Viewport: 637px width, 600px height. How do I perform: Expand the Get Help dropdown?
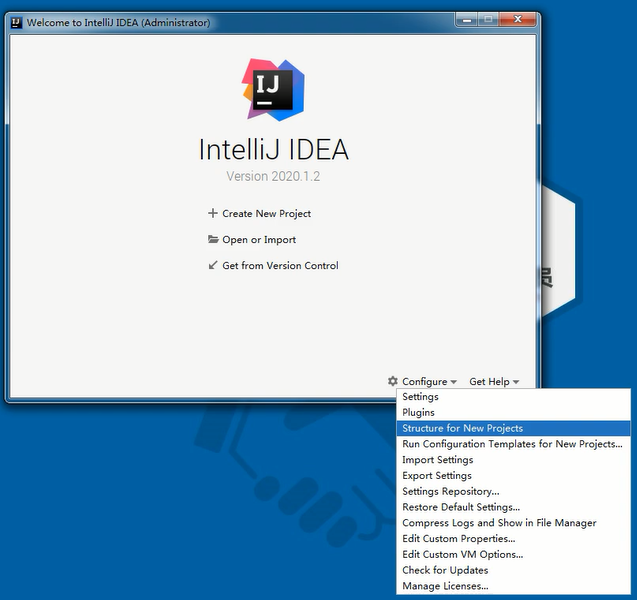coord(494,381)
